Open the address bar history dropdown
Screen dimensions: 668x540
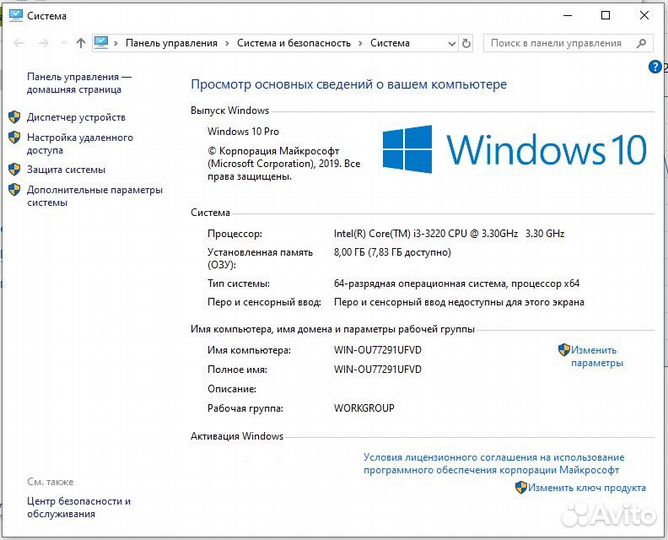pos(452,43)
